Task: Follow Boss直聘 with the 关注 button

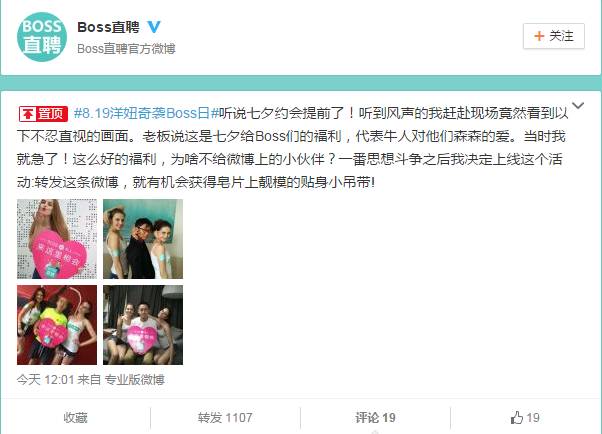Action: point(554,36)
